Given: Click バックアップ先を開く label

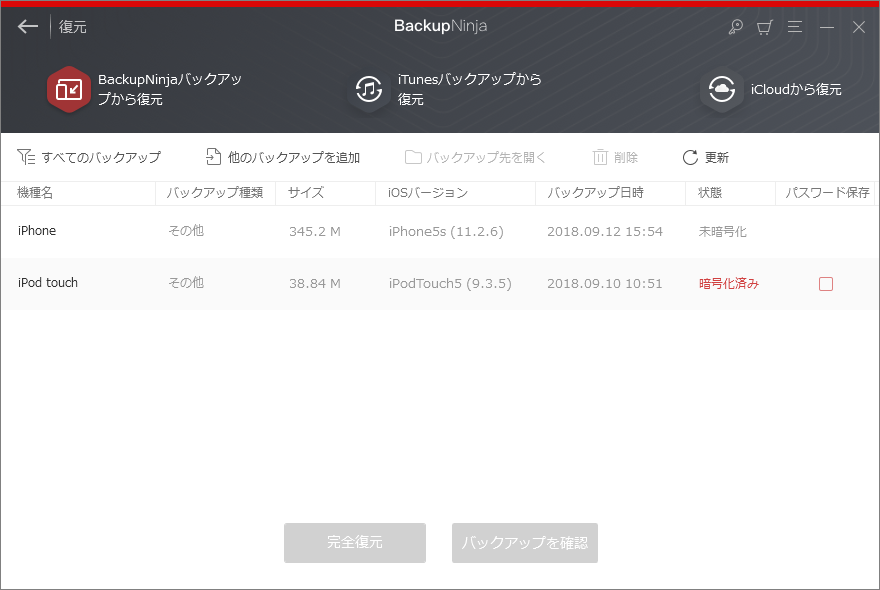Looking at the screenshot, I should tap(486, 158).
